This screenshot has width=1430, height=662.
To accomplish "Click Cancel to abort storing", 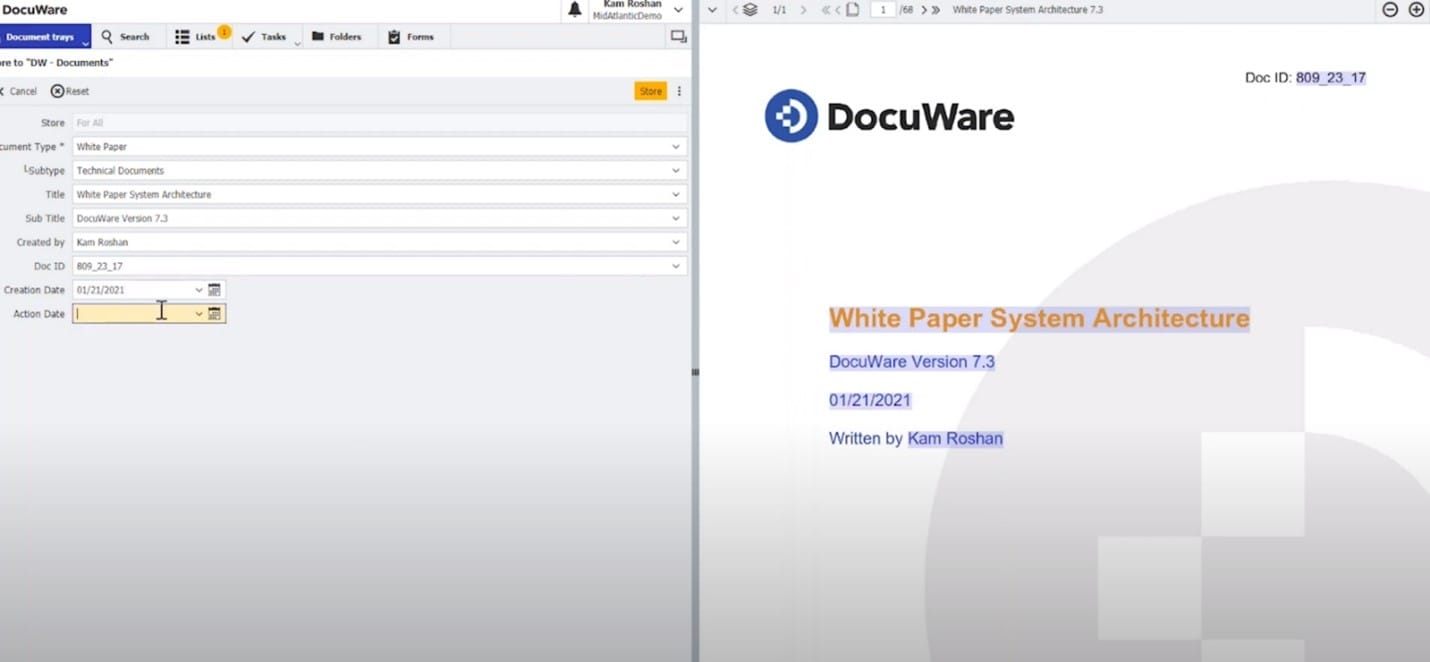I will [x=20, y=90].
